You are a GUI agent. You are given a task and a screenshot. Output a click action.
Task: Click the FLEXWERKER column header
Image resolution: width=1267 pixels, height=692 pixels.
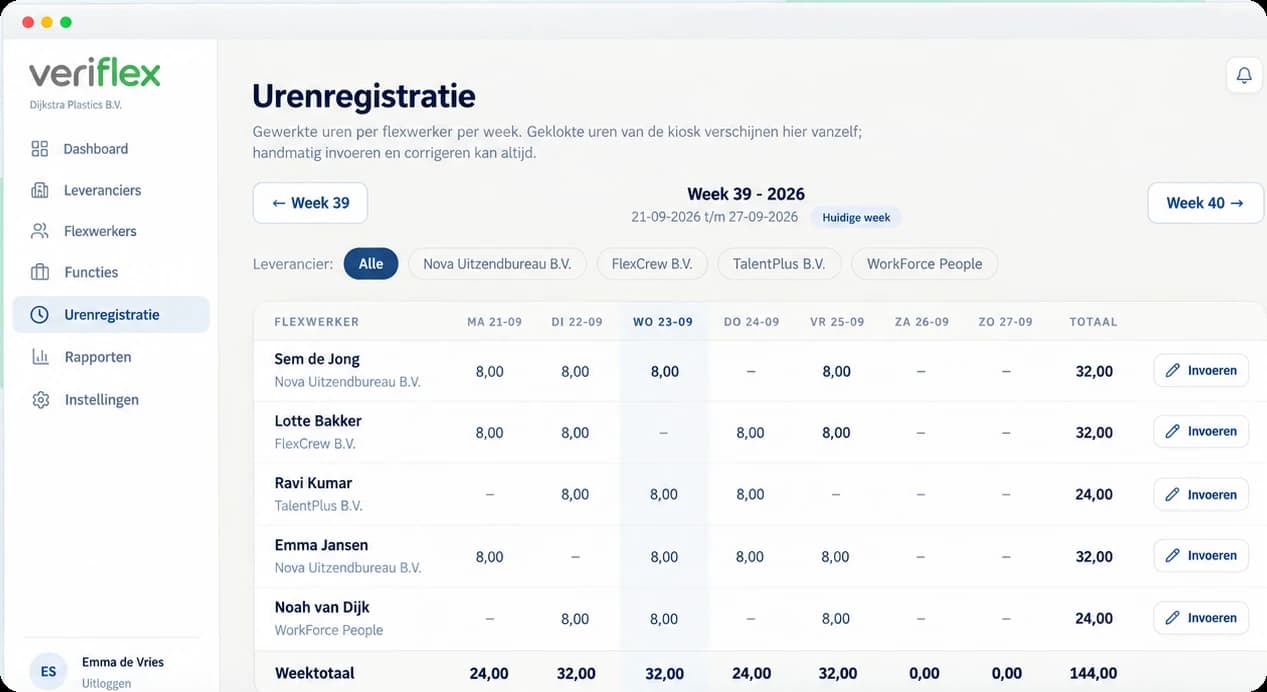[x=317, y=322]
